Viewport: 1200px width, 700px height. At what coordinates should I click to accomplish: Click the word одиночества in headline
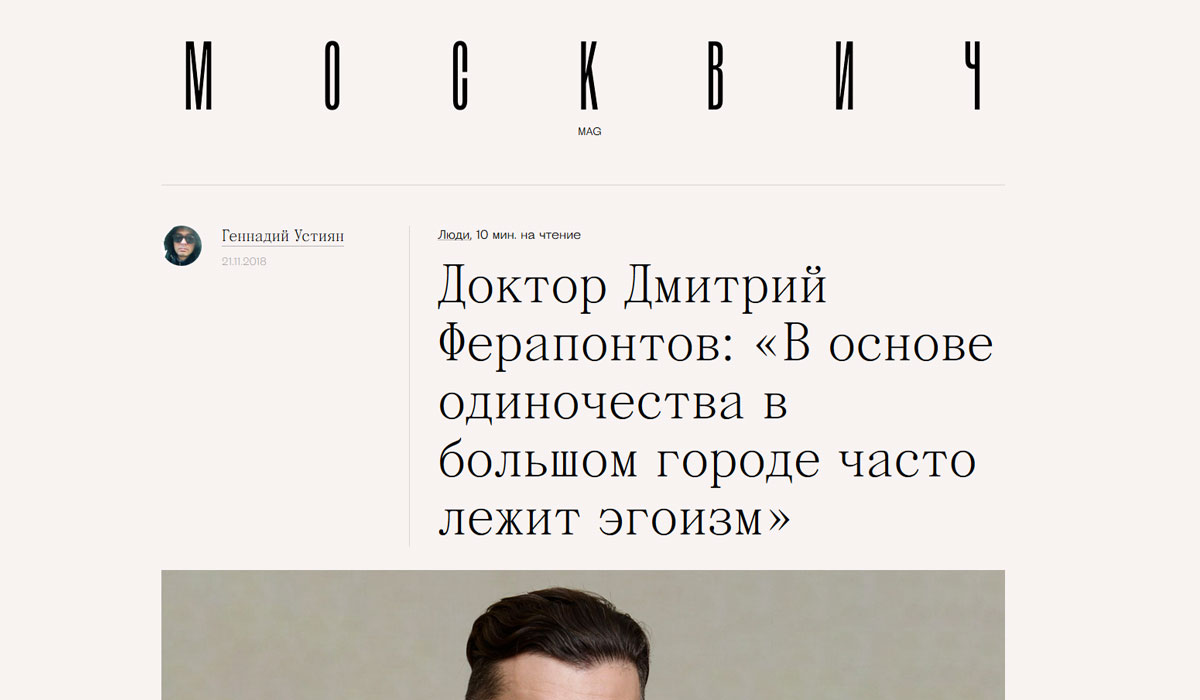click(591, 404)
